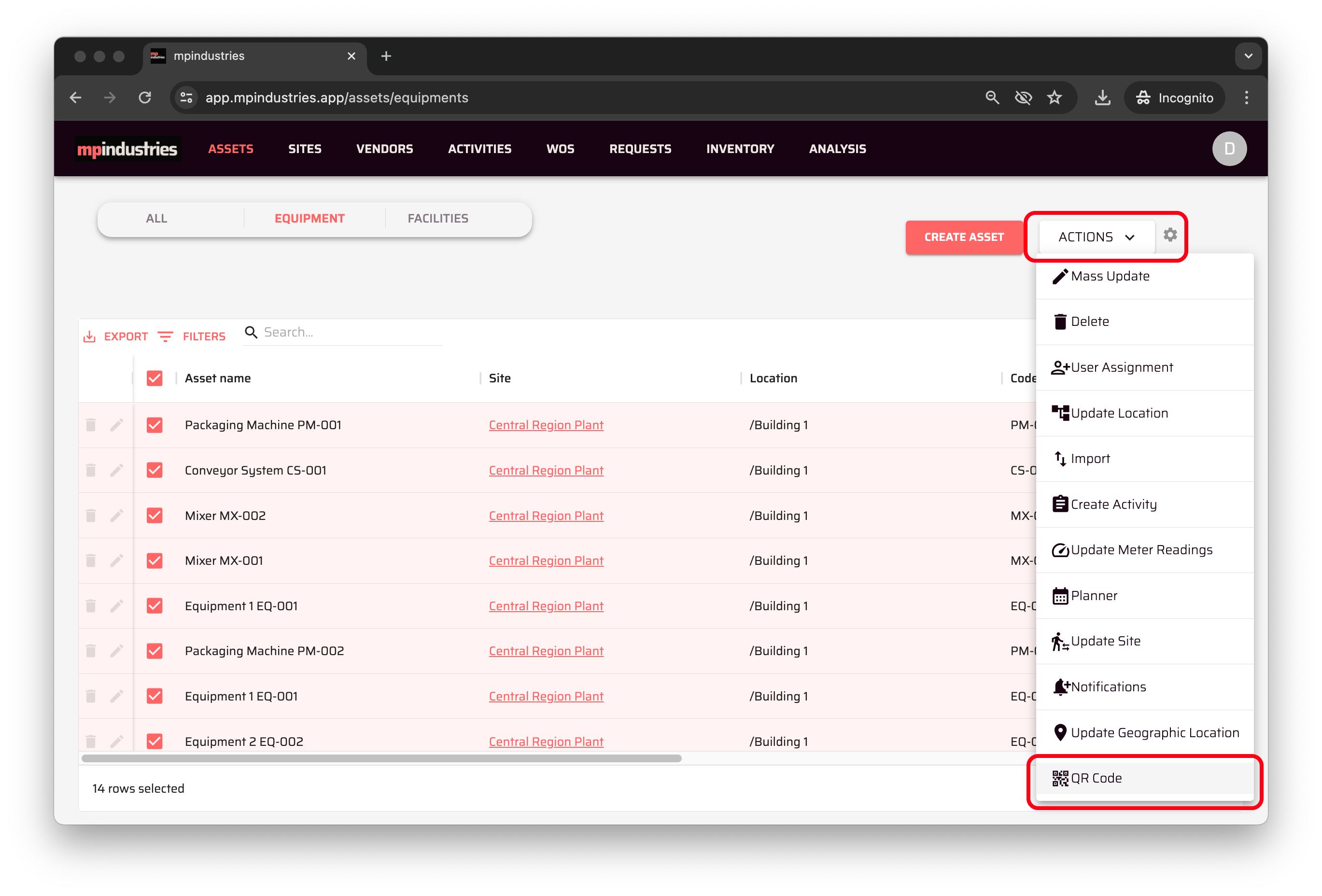This screenshot has width=1322, height=896.
Task: Uncheck the select-all checkbox in header
Action: (154, 378)
